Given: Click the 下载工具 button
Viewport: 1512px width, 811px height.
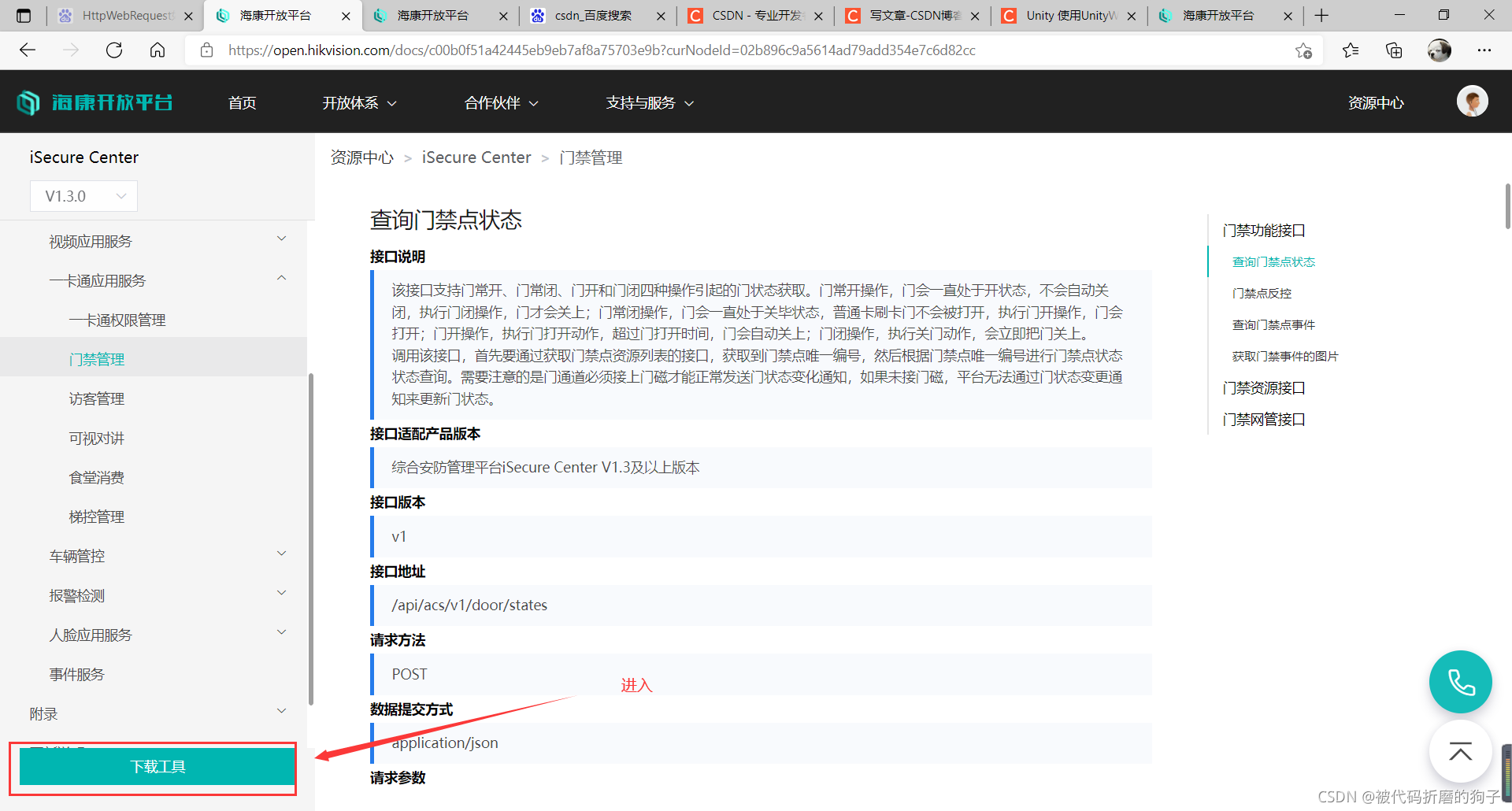Looking at the screenshot, I should [x=157, y=766].
